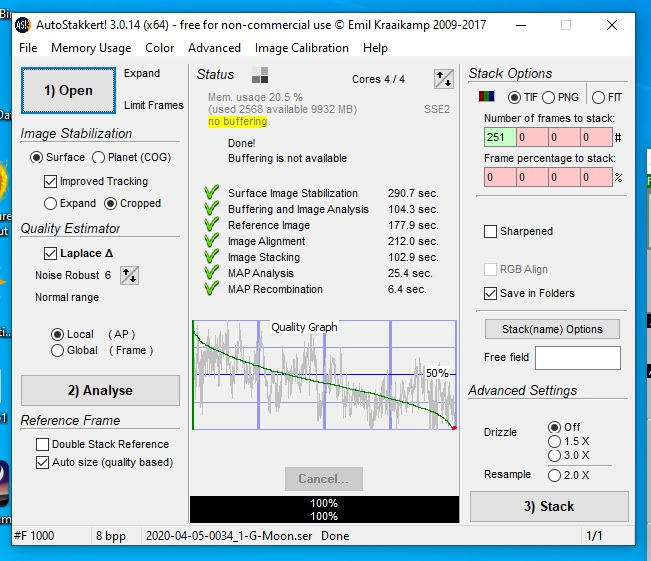651x561 pixels.
Task: Adjust the cores count up/down arrows
Action: pyautogui.click(x=443, y=79)
